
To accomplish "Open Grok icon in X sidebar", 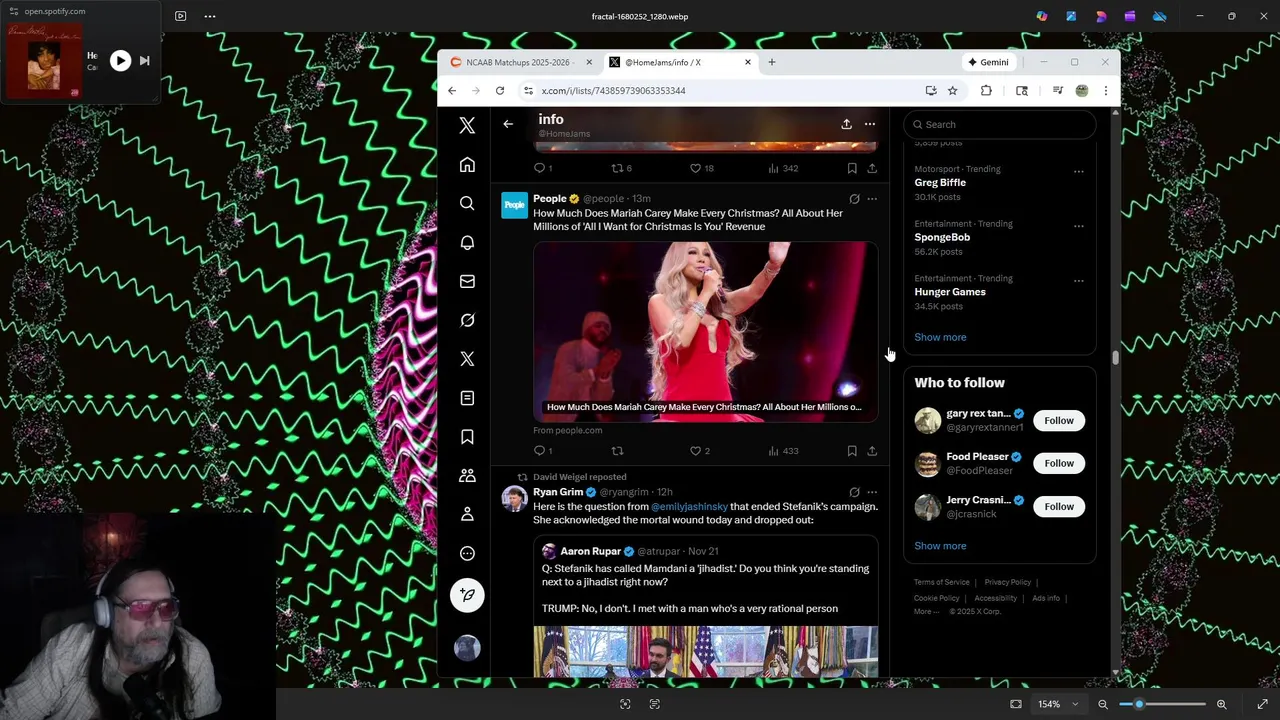I will tap(467, 320).
